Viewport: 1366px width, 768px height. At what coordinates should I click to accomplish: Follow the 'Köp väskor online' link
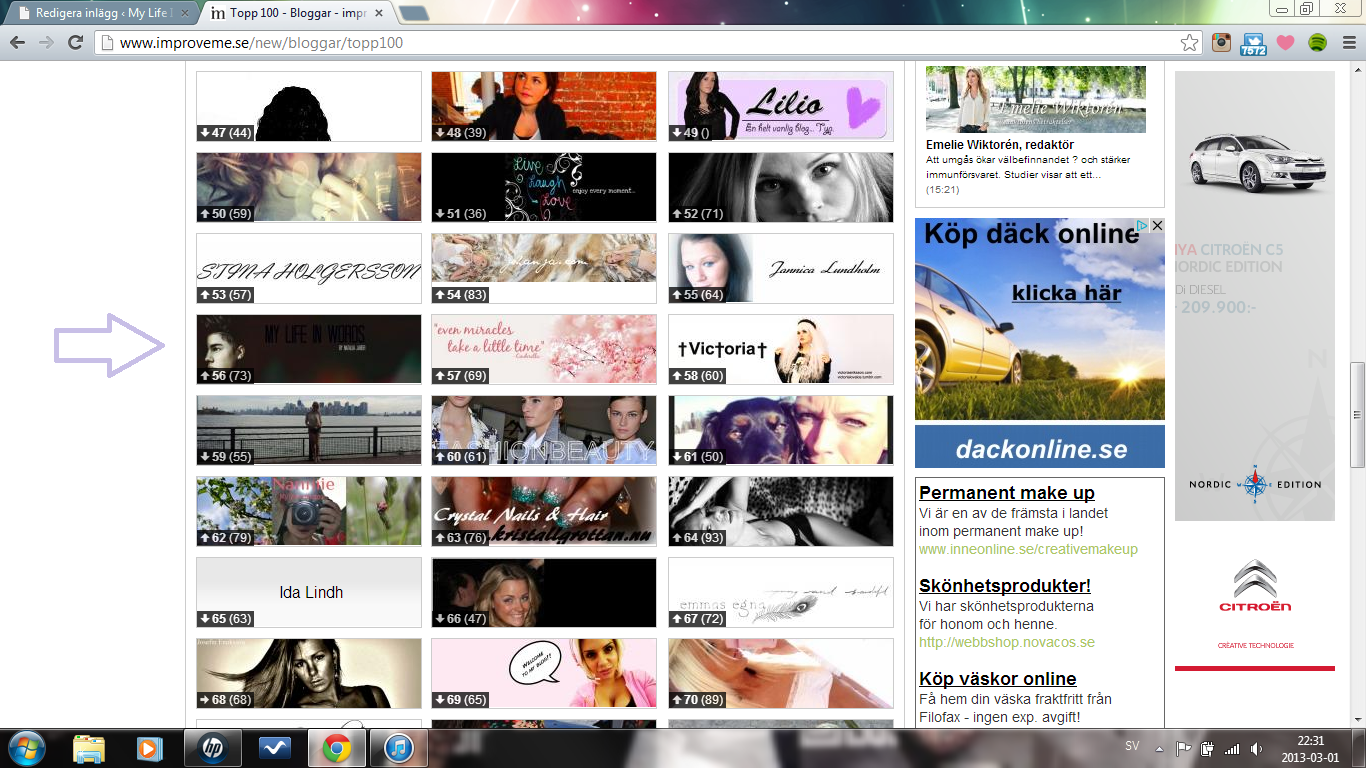997,679
